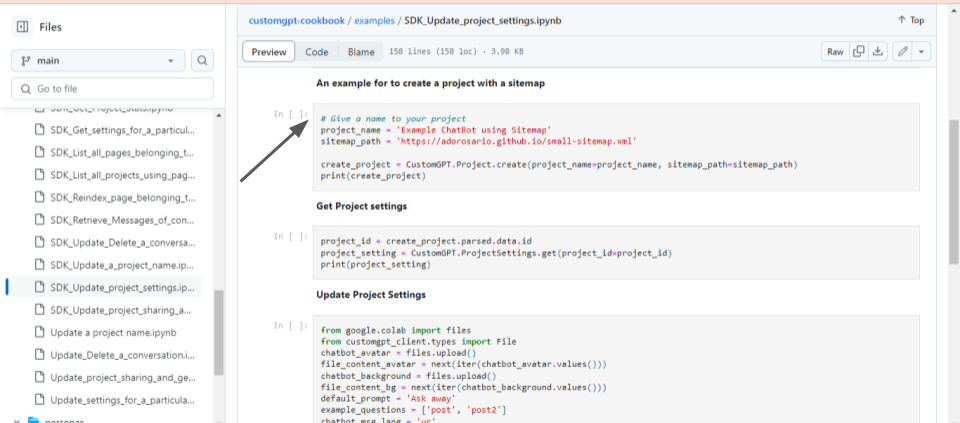The height and width of the screenshot is (423, 960).
Task: Open the main branch dropdown
Action: 98,61
